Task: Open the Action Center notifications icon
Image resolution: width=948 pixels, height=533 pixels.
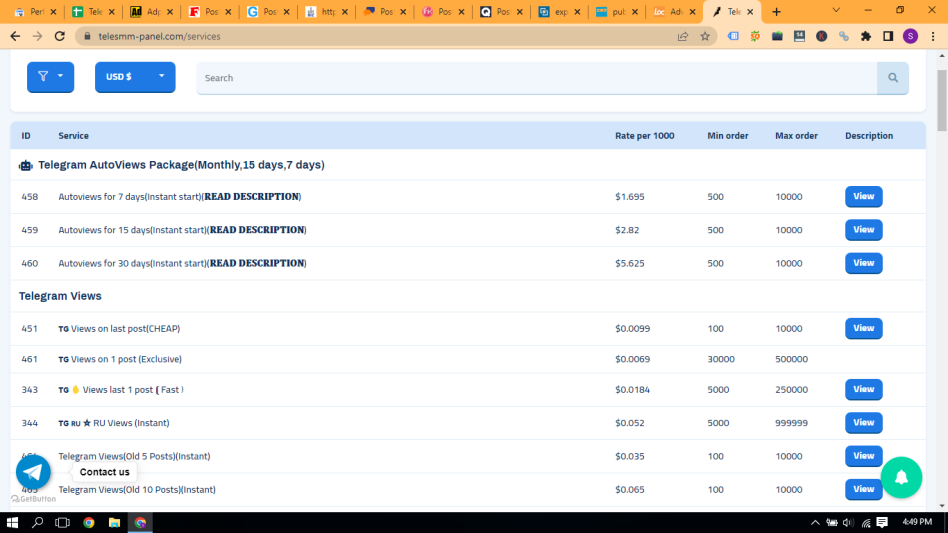Action: point(882,523)
